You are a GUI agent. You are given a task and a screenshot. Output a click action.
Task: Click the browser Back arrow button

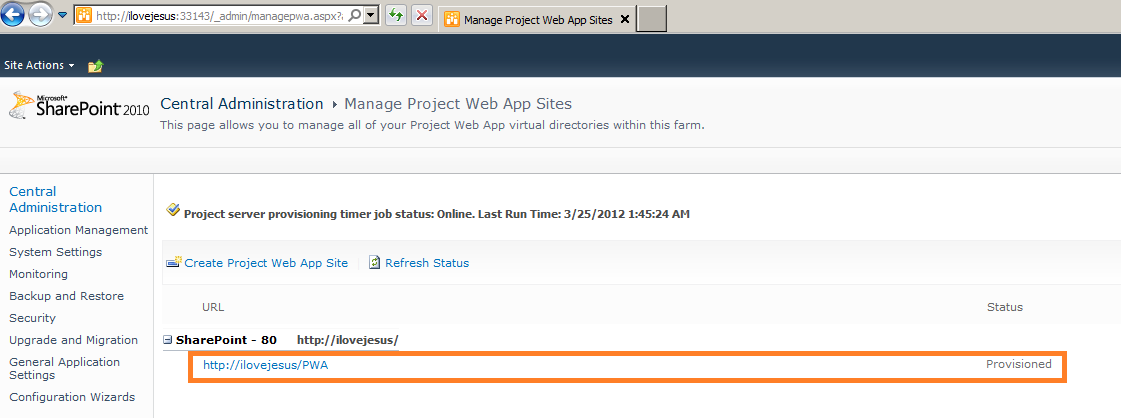(14, 16)
